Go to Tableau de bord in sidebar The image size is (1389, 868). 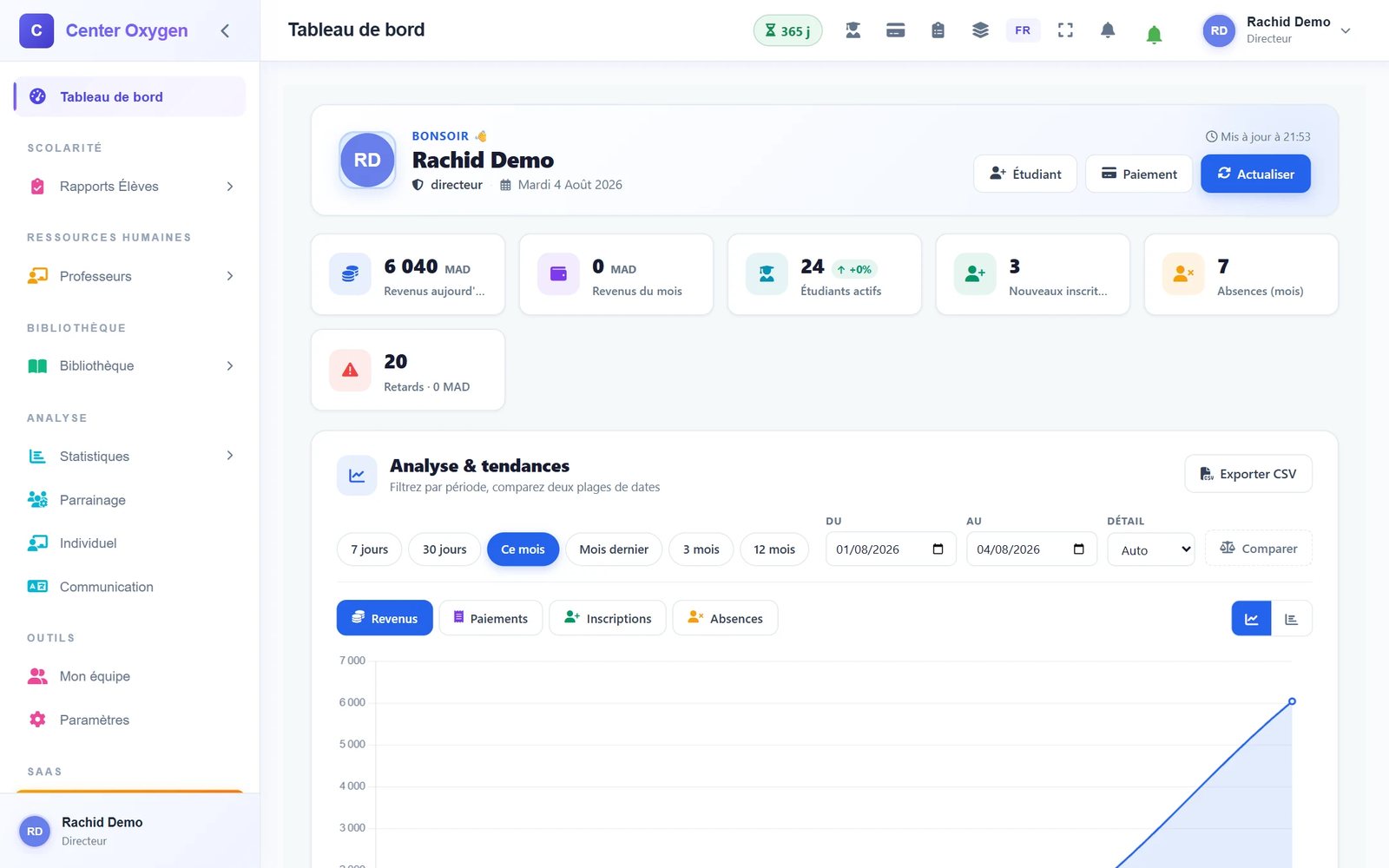point(130,96)
